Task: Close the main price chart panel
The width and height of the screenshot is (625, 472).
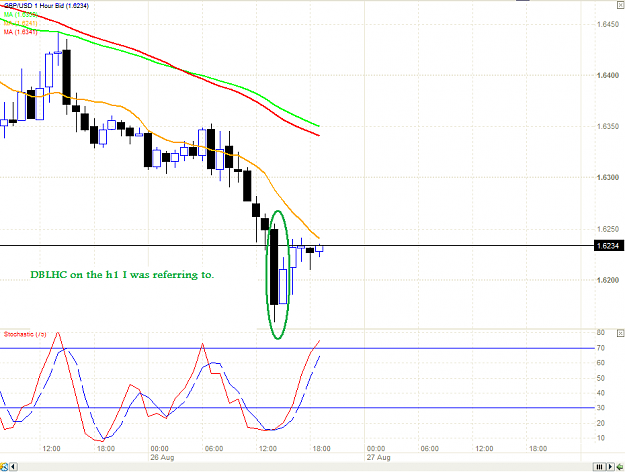Action: [x=621, y=5]
